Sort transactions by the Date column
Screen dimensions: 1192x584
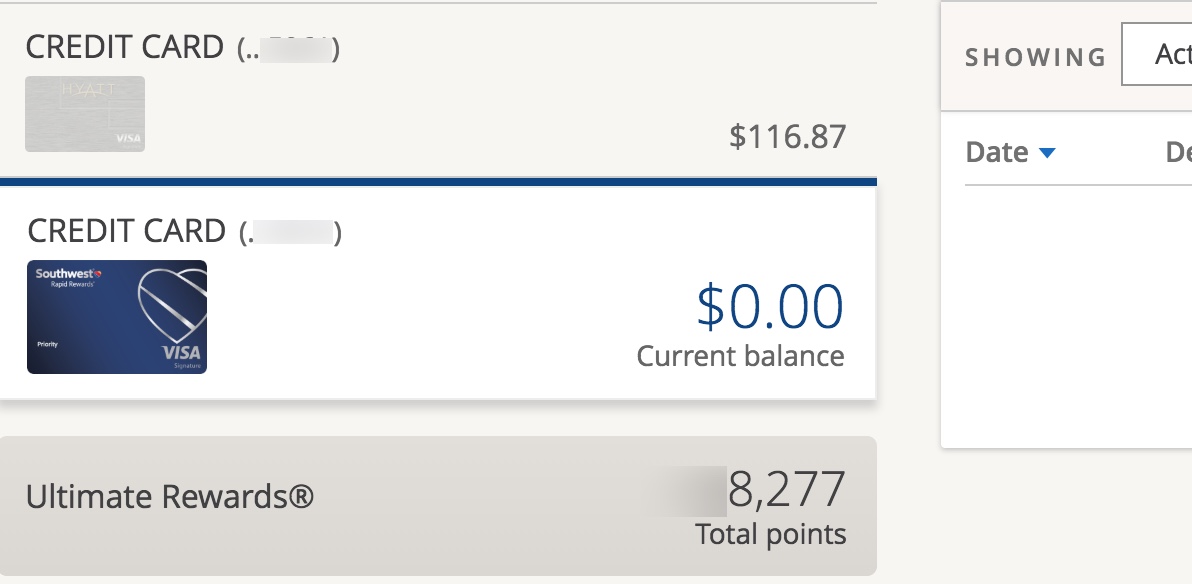[997, 153]
